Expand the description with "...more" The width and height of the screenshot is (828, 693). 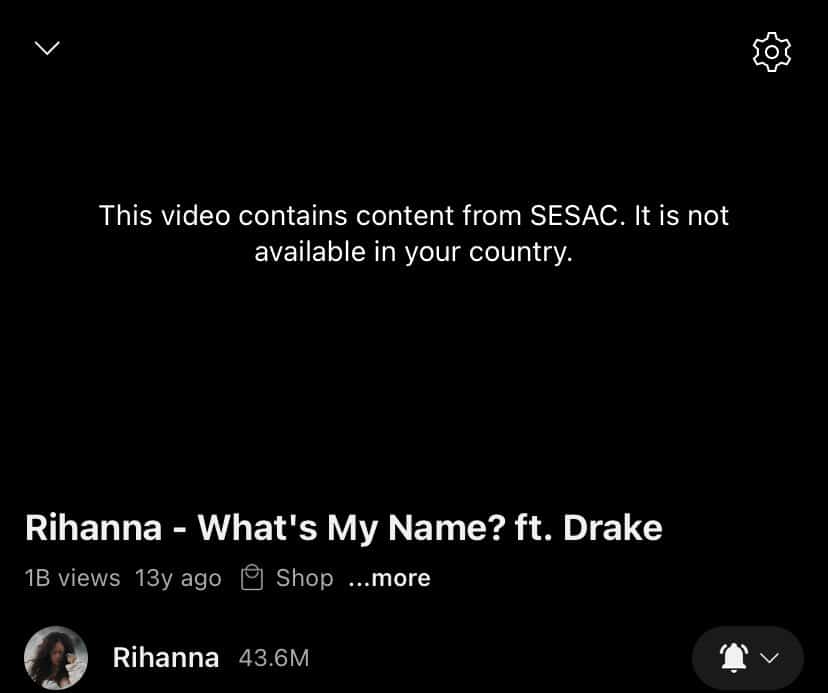pyautogui.click(x=390, y=578)
